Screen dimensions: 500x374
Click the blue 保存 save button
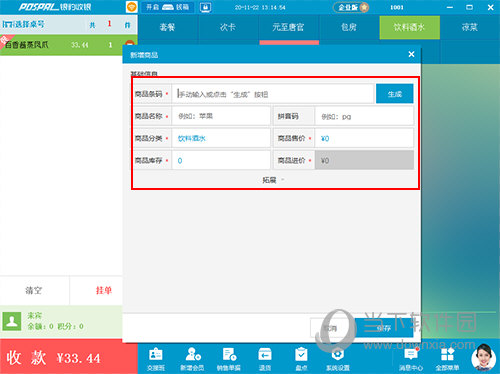point(384,328)
